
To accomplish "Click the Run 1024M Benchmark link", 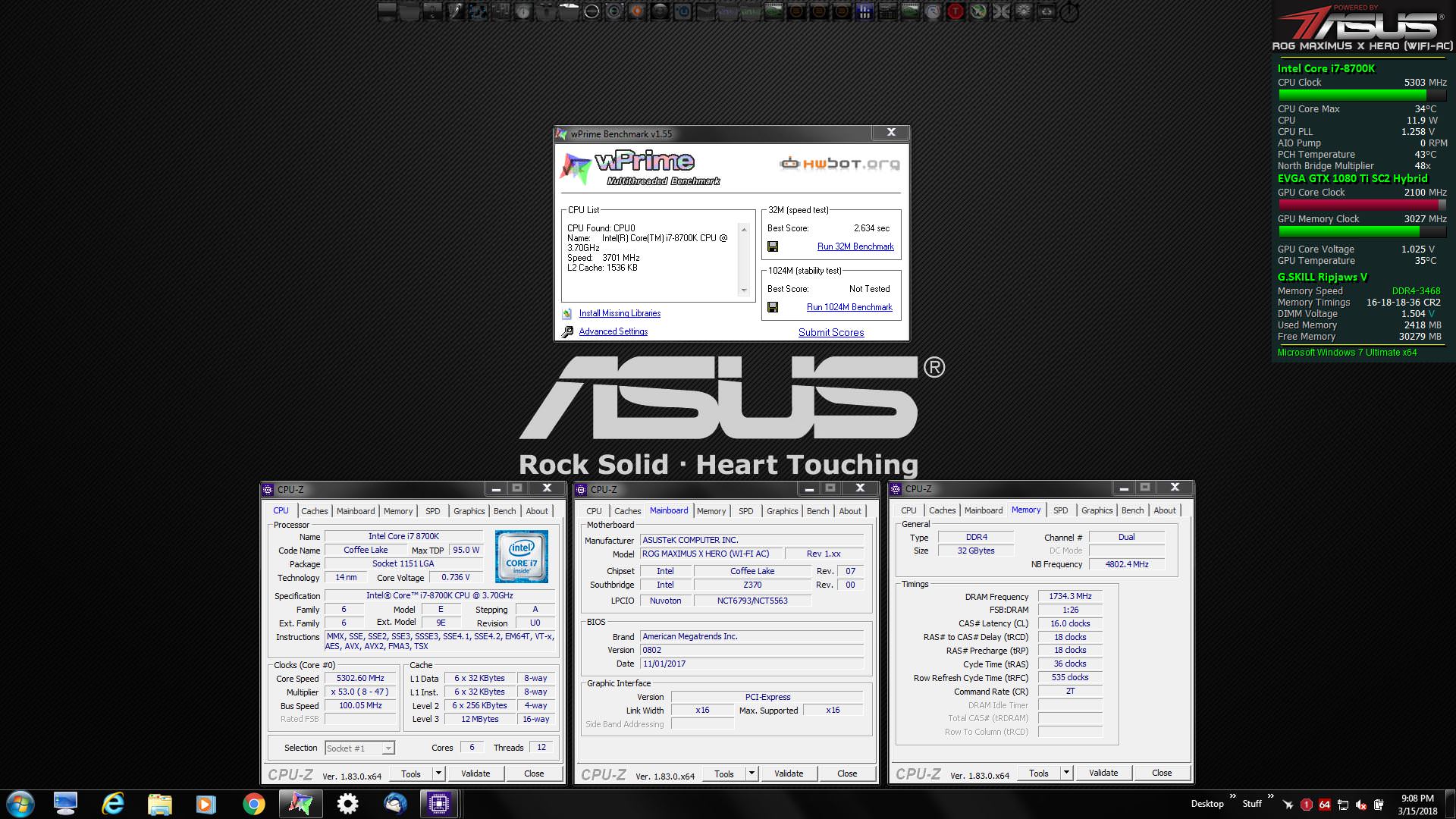I will point(849,307).
